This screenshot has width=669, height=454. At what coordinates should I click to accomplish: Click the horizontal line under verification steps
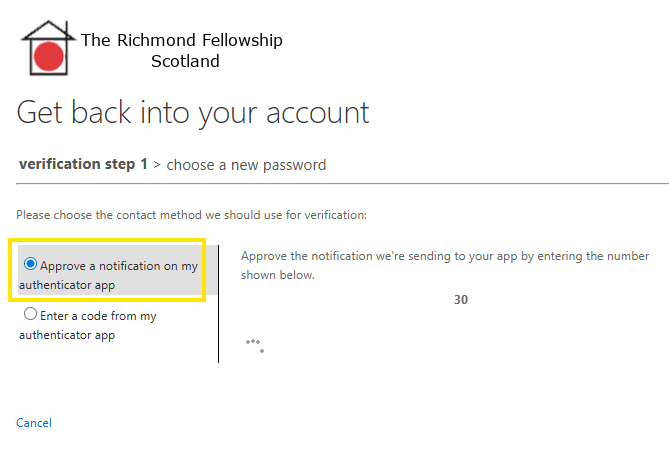(x=342, y=183)
